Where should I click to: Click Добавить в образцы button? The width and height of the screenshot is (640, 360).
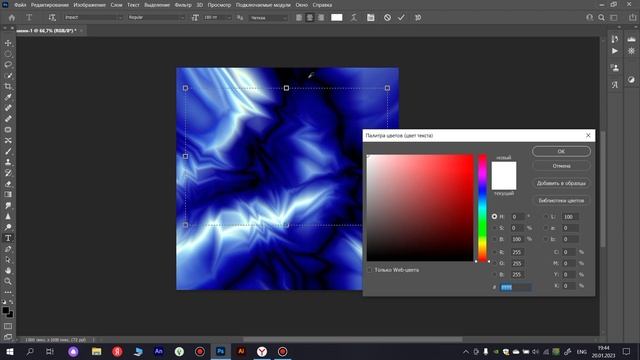tap(561, 183)
